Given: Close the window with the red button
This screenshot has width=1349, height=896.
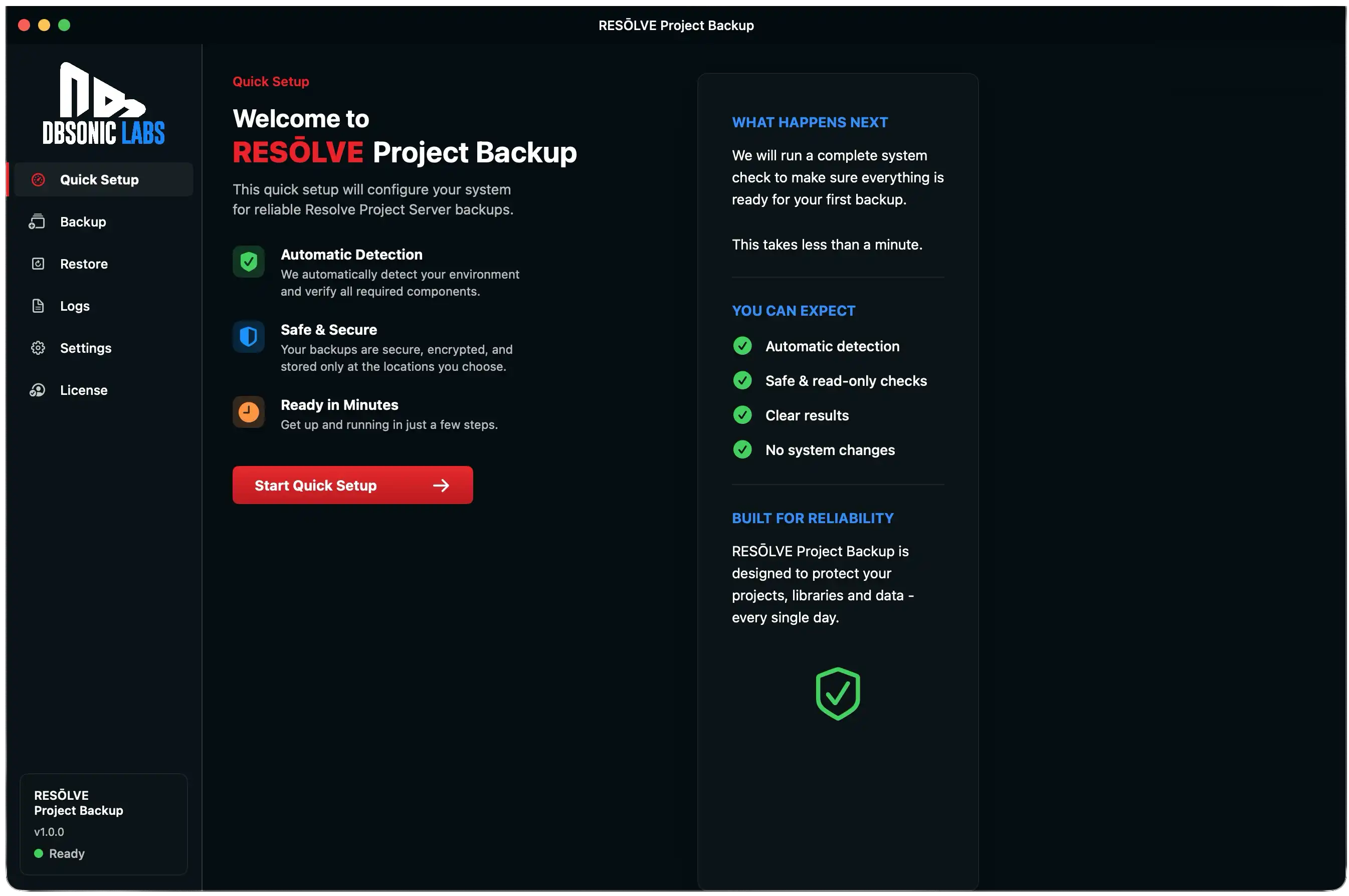Looking at the screenshot, I should click(24, 25).
